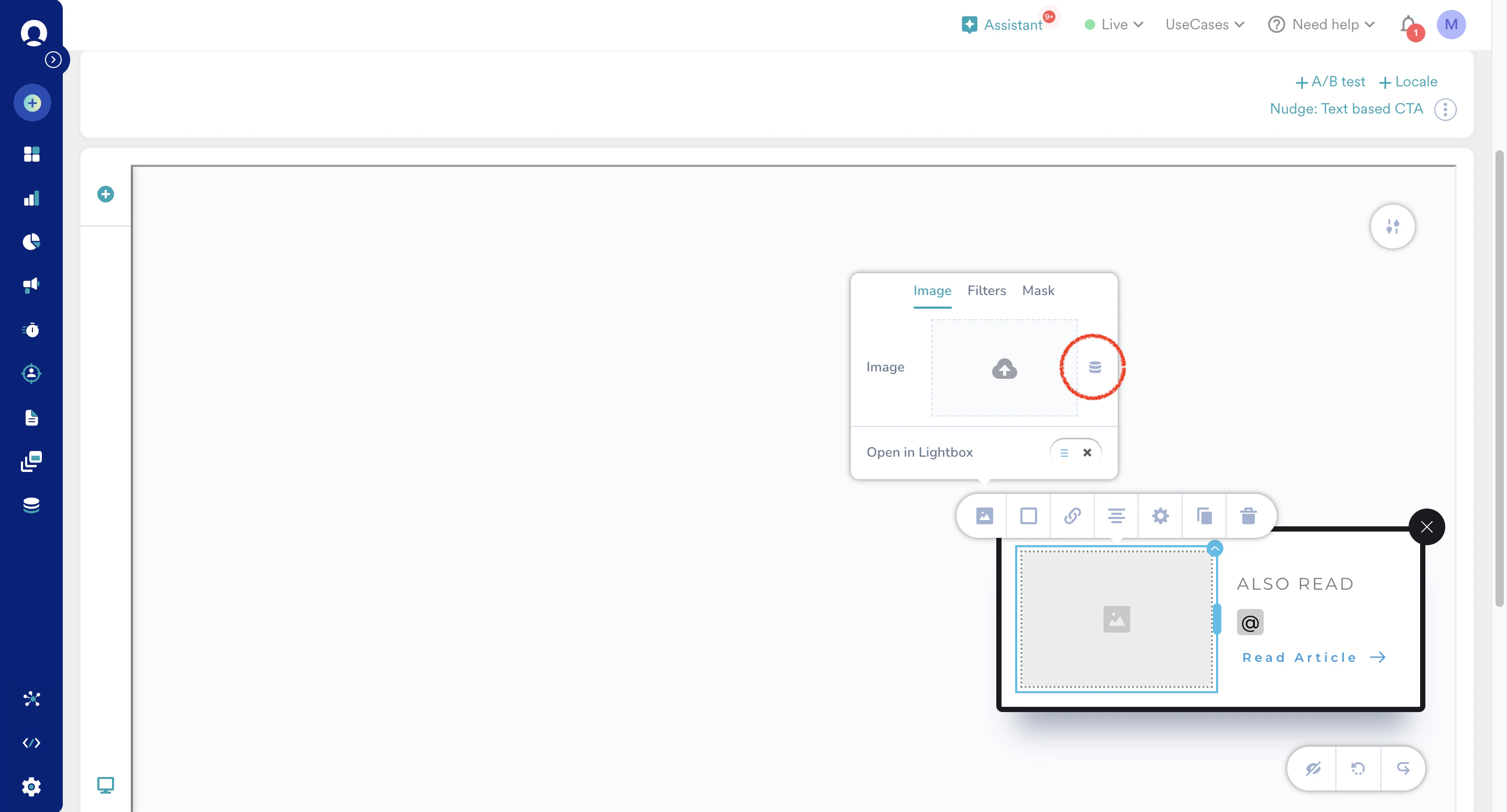Viewport: 1507px width, 812px height.
Task: Toggle preview visibility eye-slash icon
Action: point(1313,768)
